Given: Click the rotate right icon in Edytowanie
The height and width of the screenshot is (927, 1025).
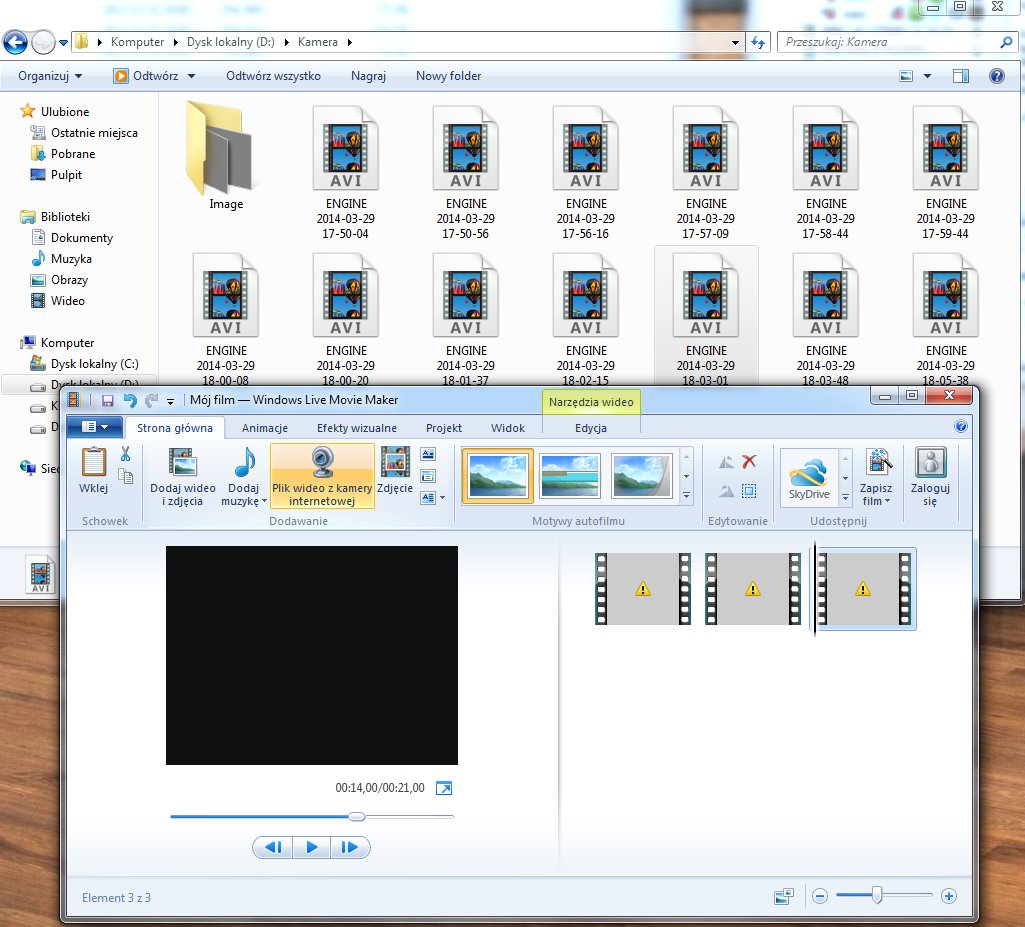Looking at the screenshot, I should [x=726, y=491].
